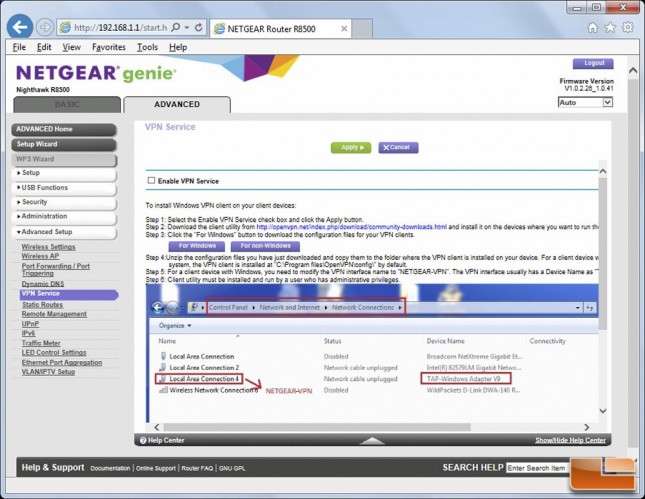Open the Favorites menu
645x499 pixels.
109,47
